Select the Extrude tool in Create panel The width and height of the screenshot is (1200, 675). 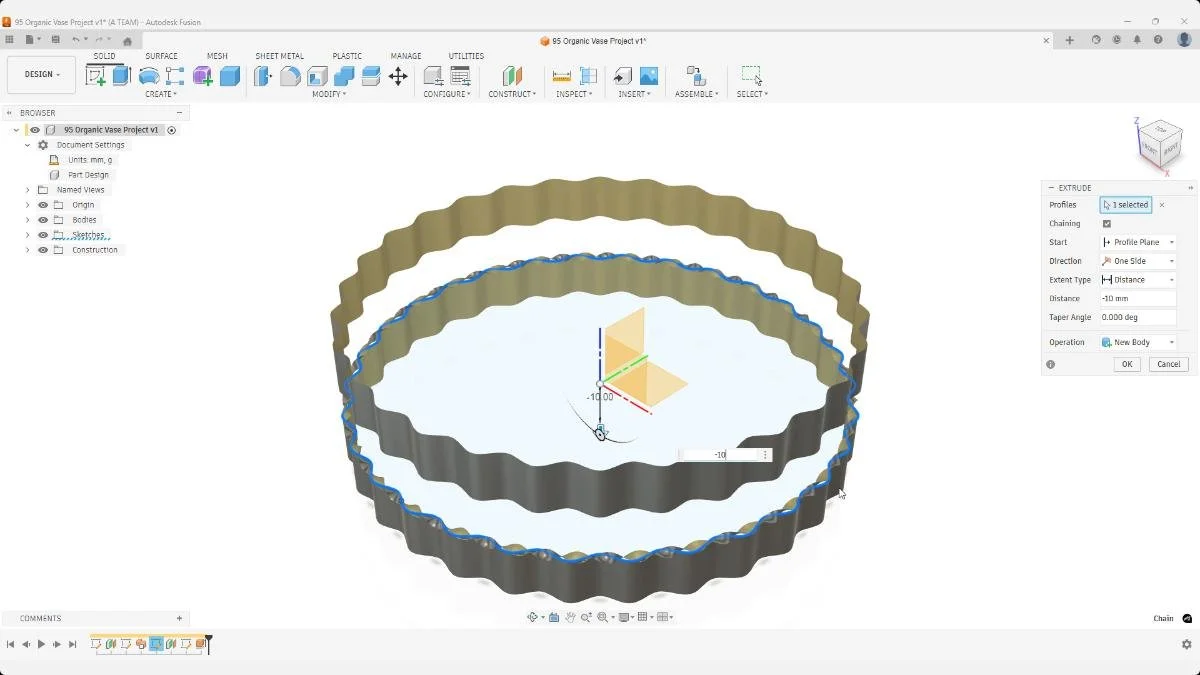point(122,75)
